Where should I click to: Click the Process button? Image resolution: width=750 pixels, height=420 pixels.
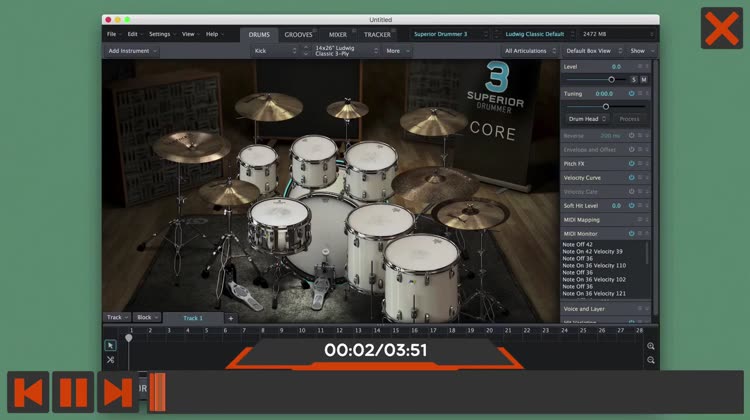tap(629, 119)
